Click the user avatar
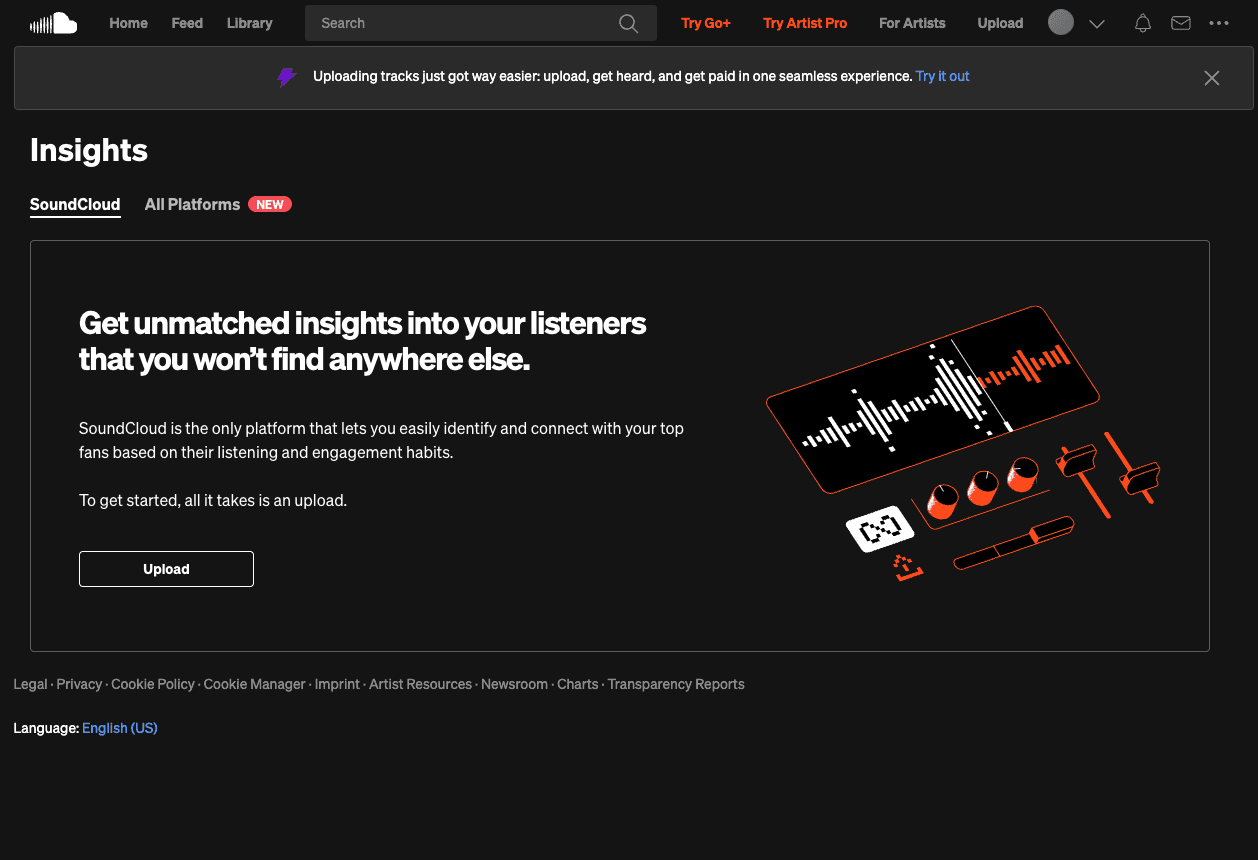 point(1061,23)
